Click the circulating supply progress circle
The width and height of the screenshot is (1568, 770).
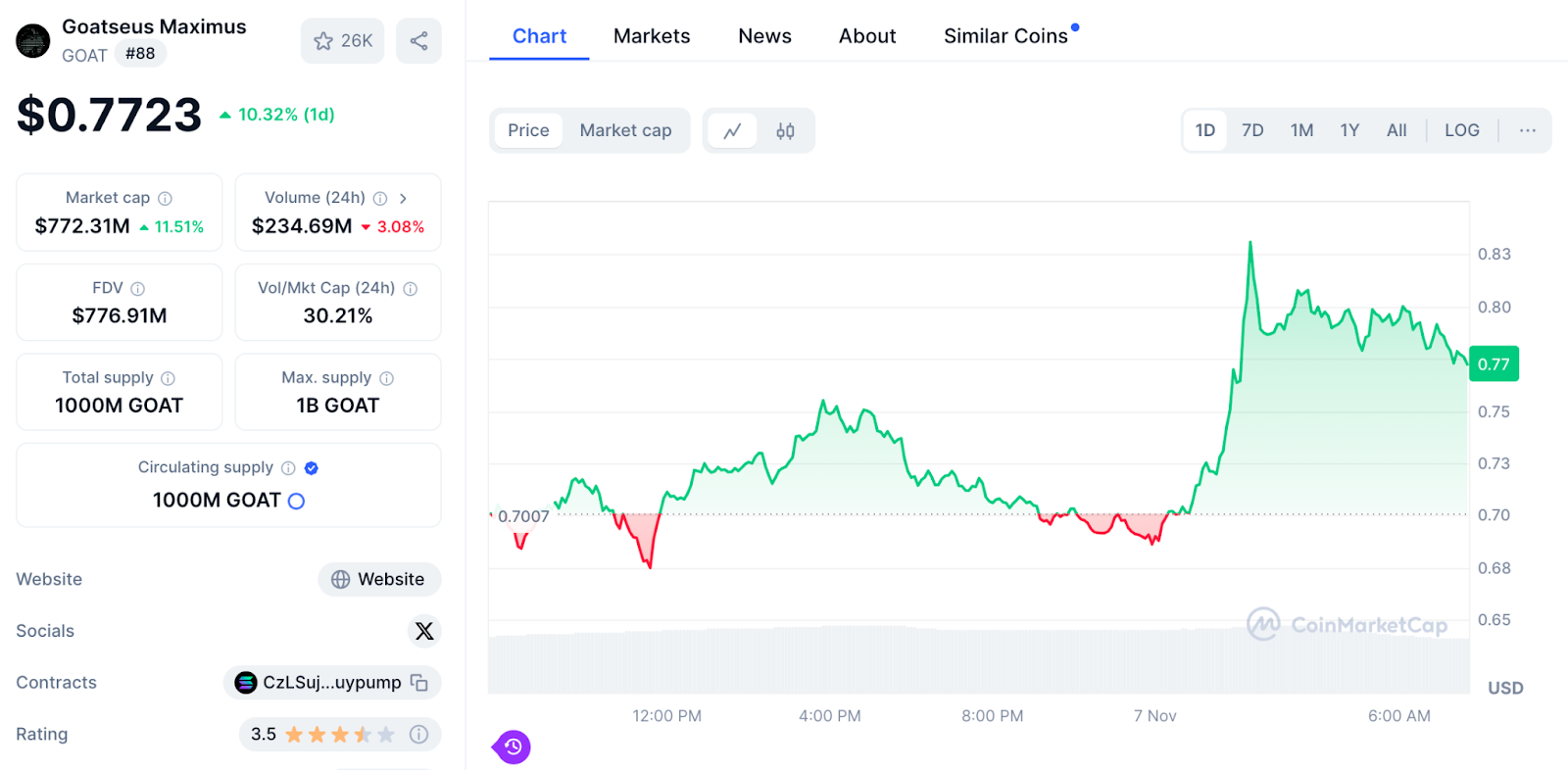pos(296,501)
